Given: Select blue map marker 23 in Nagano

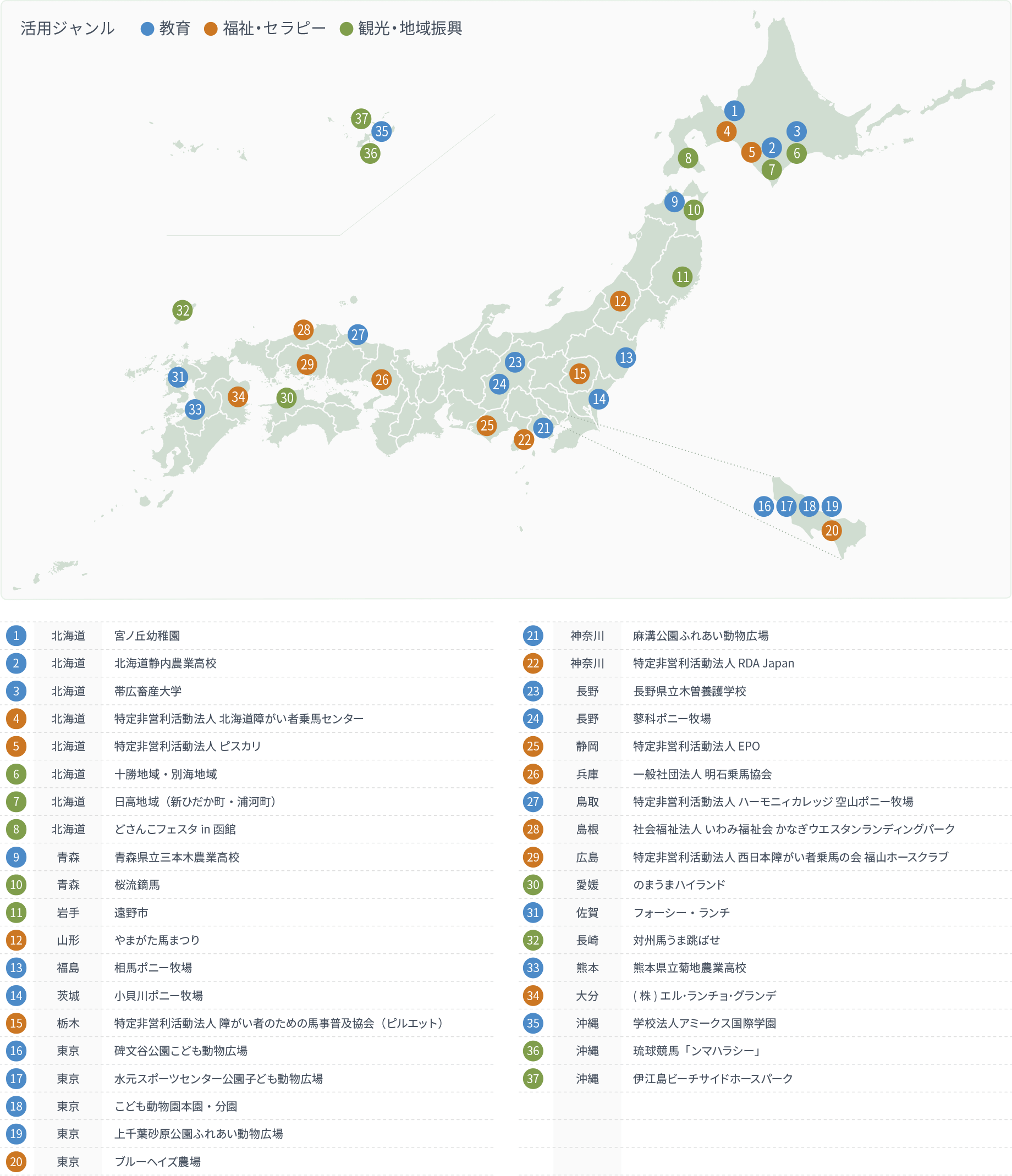Looking at the screenshot, I should pos(515,362).
